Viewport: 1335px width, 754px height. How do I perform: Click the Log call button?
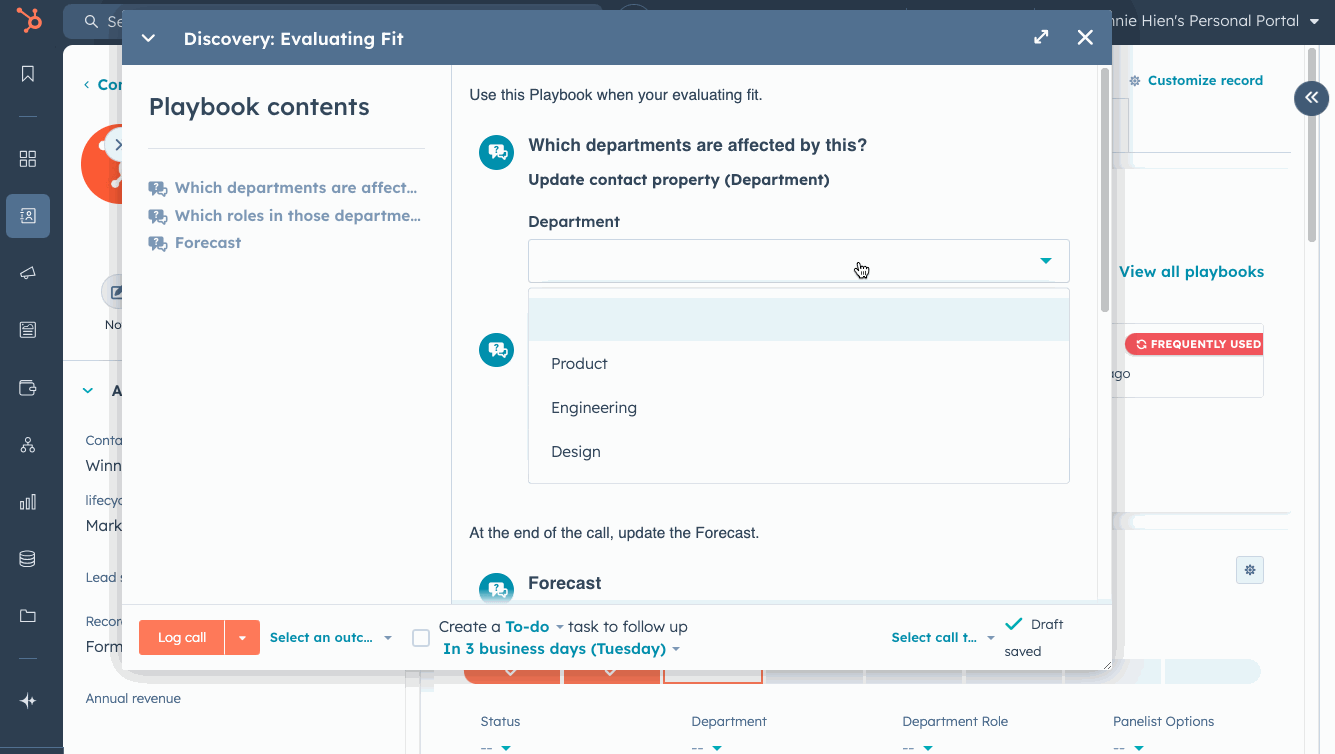[x=181, y=637]
